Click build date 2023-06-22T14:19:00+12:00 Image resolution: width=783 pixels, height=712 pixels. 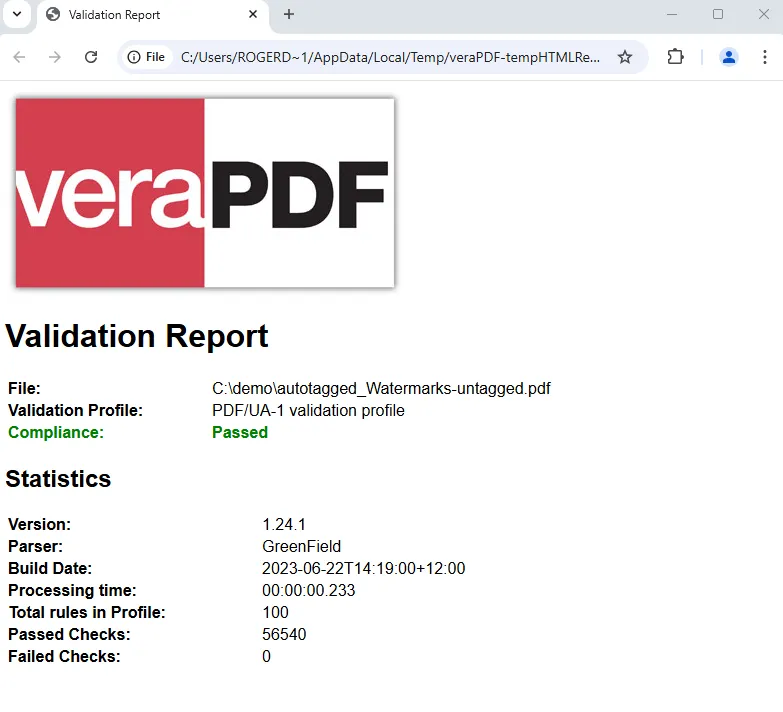coord(364,568)
